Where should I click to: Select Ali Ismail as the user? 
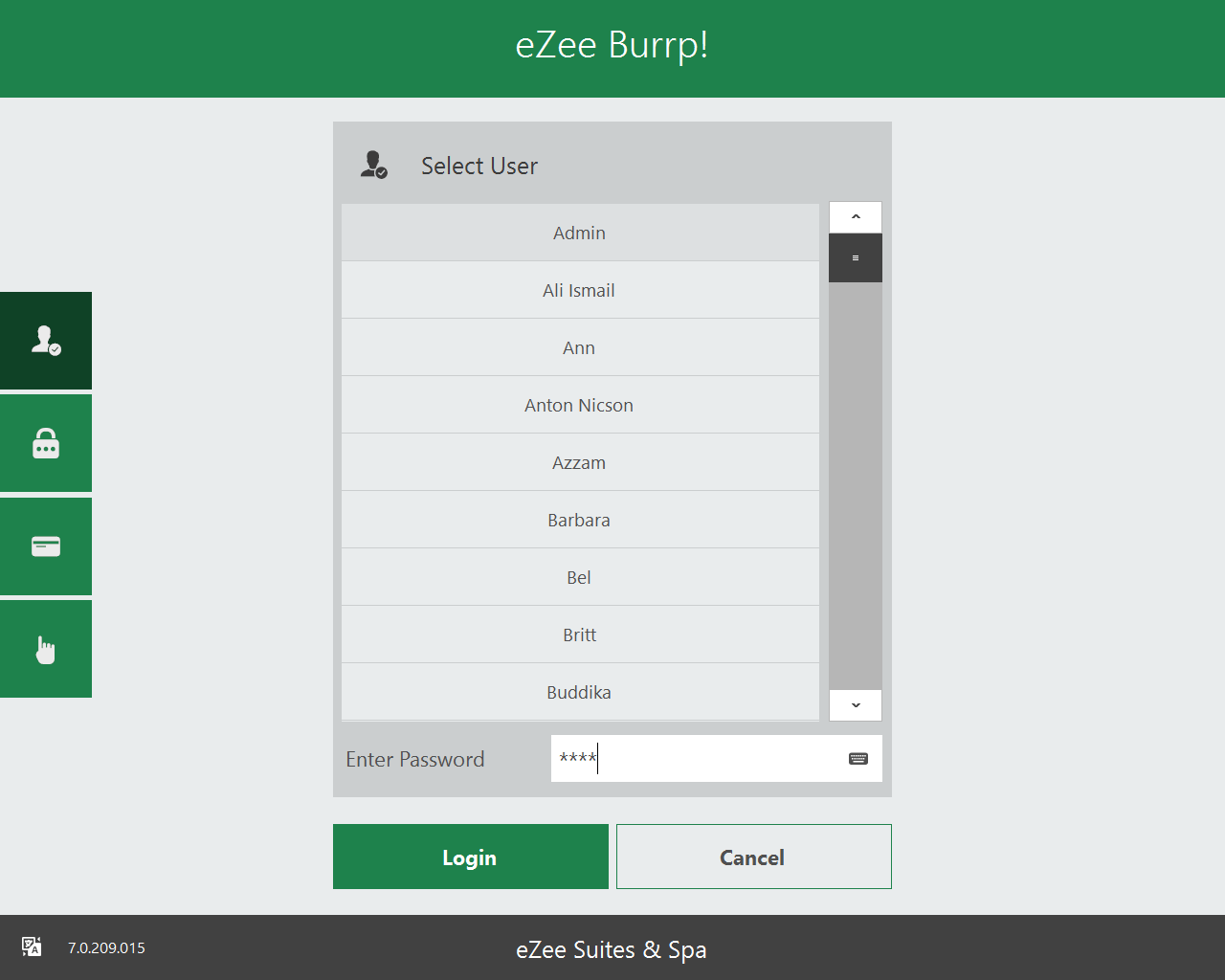pos(579,289)
